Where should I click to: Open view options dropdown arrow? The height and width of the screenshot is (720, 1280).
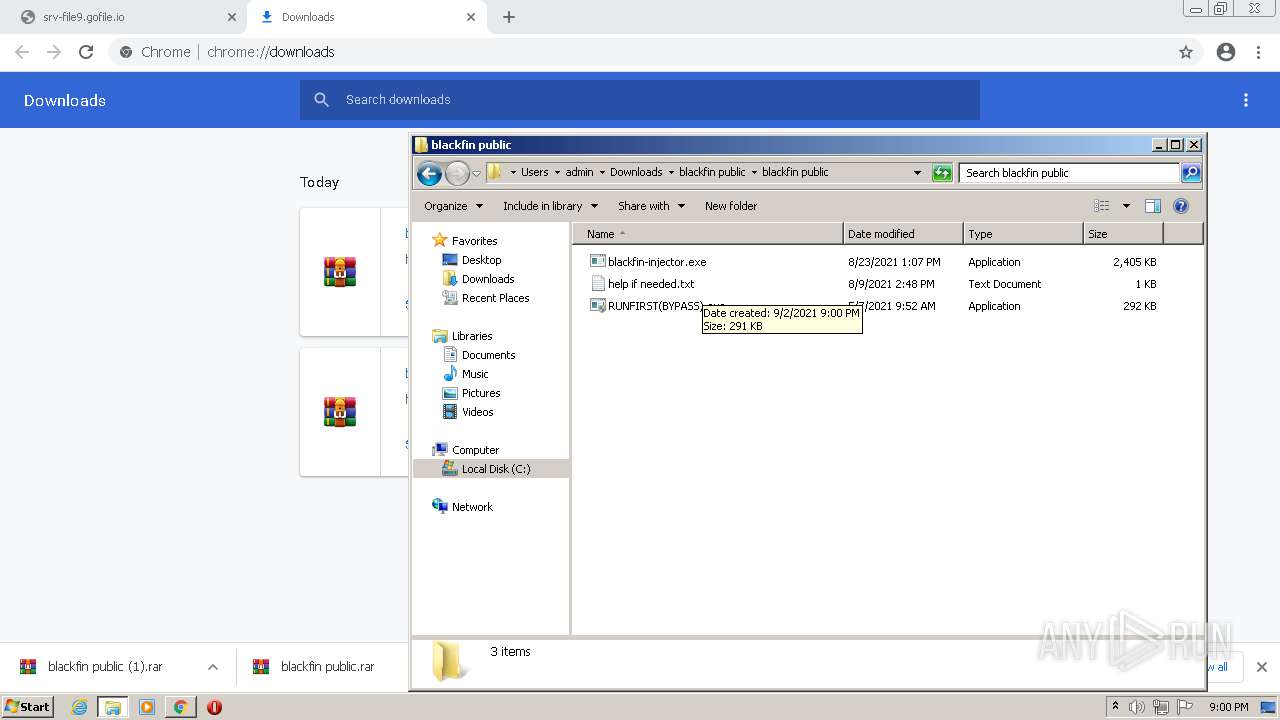(x=1126, y=206)
